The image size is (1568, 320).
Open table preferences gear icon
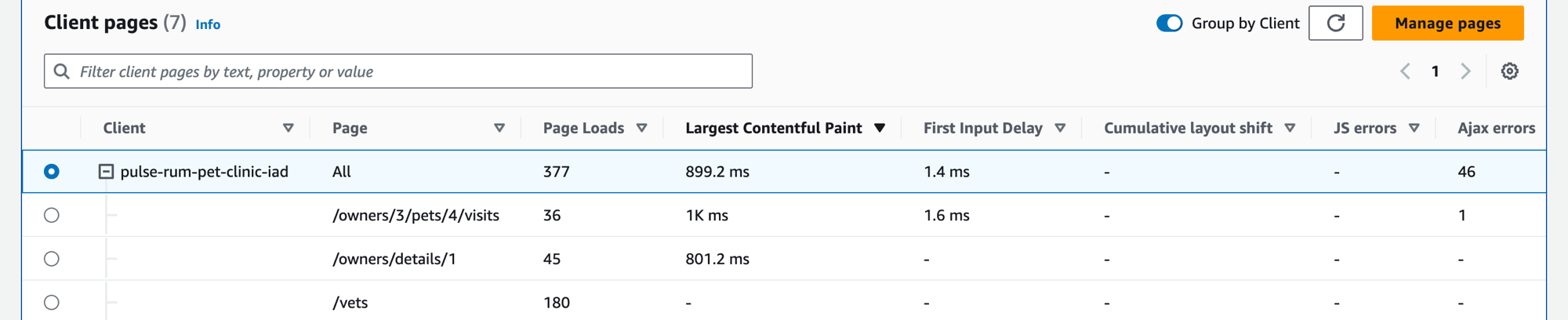pos(1509,71)
